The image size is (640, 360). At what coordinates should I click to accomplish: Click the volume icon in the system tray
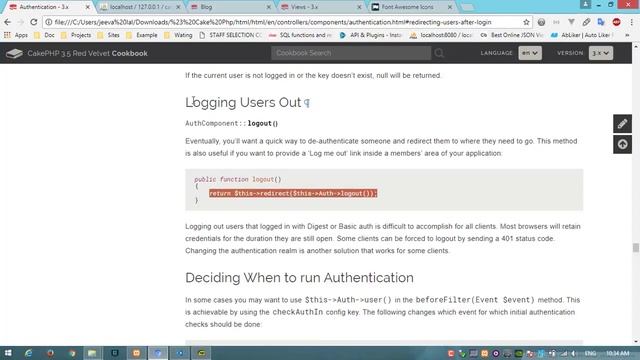(x=574, y=353)
